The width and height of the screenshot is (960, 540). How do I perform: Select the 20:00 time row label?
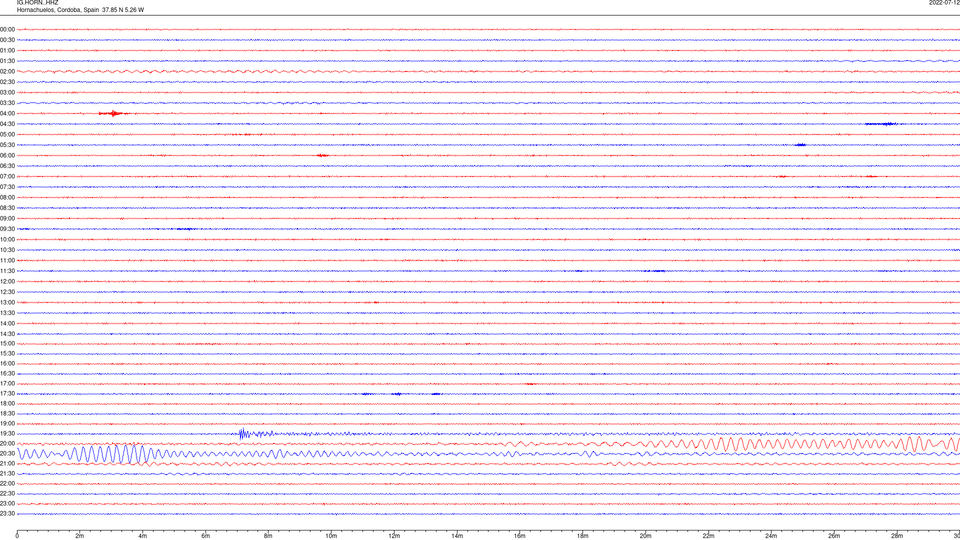(7, 443)
